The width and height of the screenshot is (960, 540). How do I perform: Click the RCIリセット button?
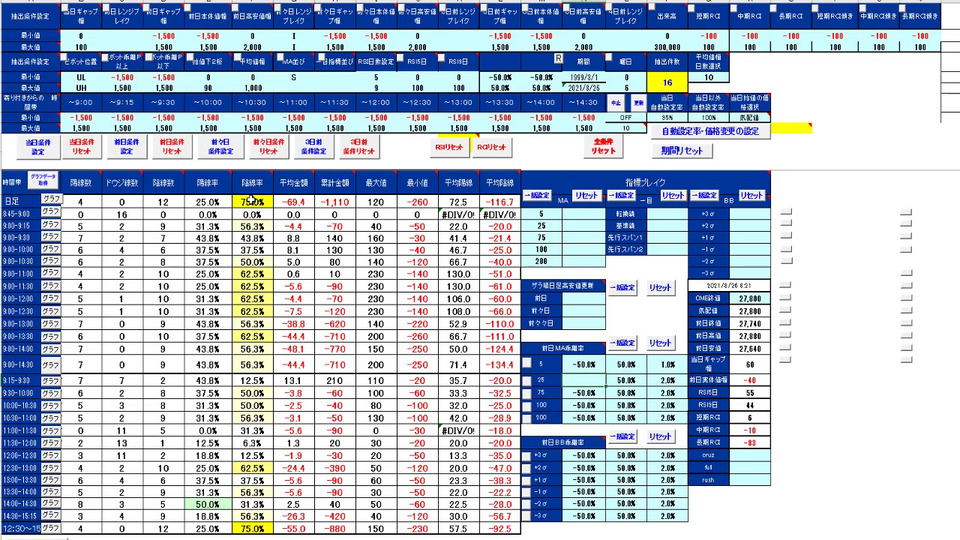point(492,148)
